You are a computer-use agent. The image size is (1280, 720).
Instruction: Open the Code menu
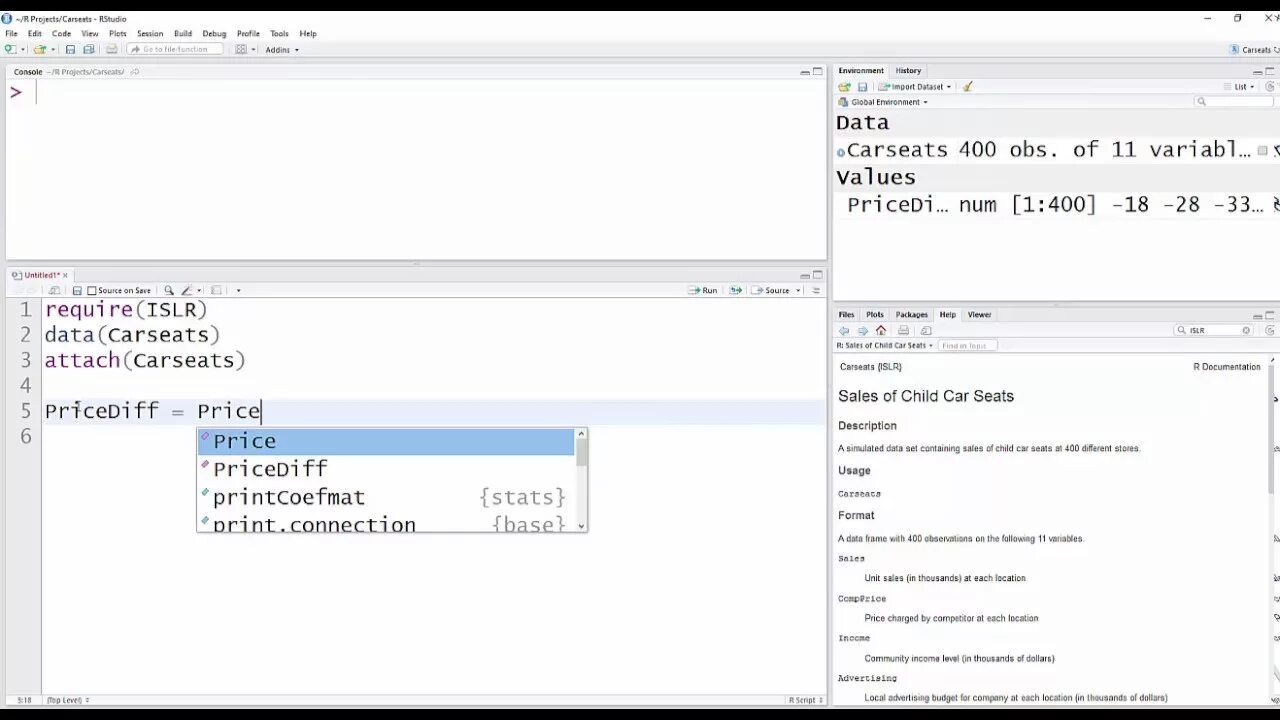tap(61, 33)
